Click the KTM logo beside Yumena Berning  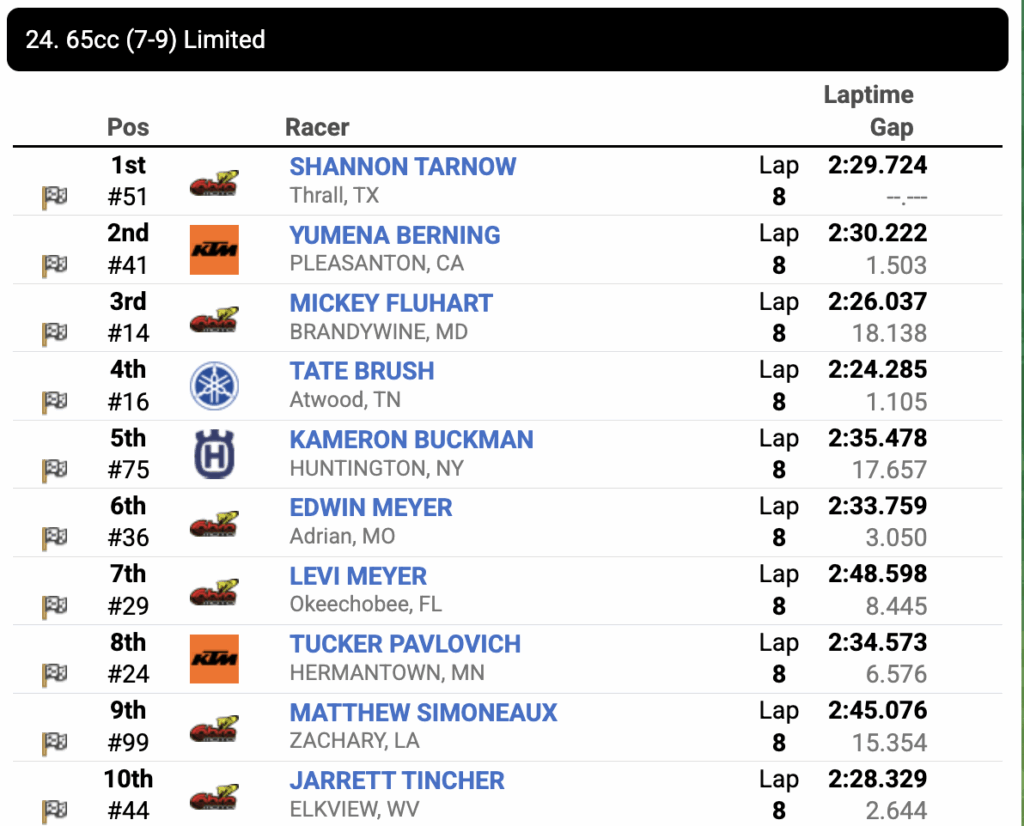point(214,250)
